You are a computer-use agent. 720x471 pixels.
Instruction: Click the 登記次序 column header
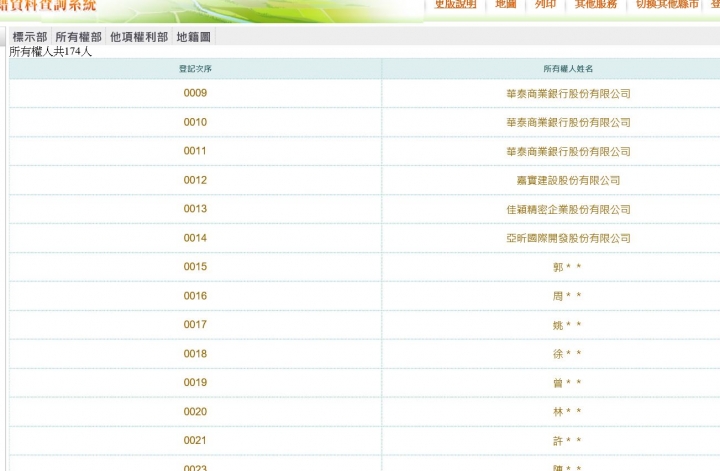tap(195, 69)
